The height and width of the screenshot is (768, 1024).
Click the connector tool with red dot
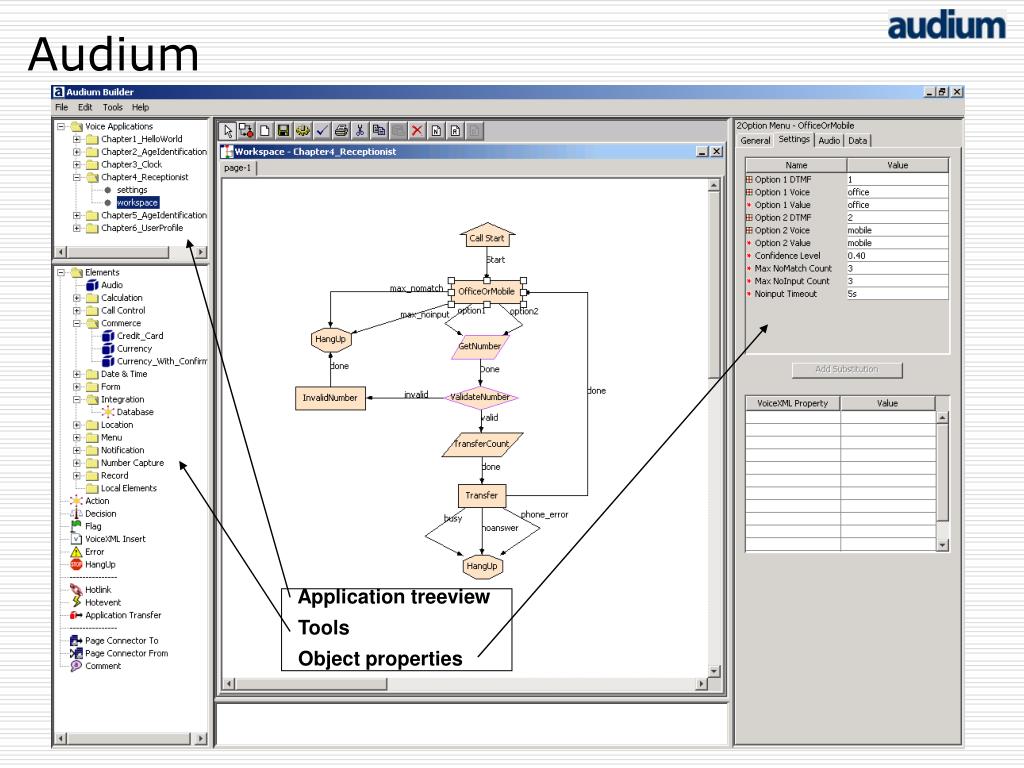246,131
